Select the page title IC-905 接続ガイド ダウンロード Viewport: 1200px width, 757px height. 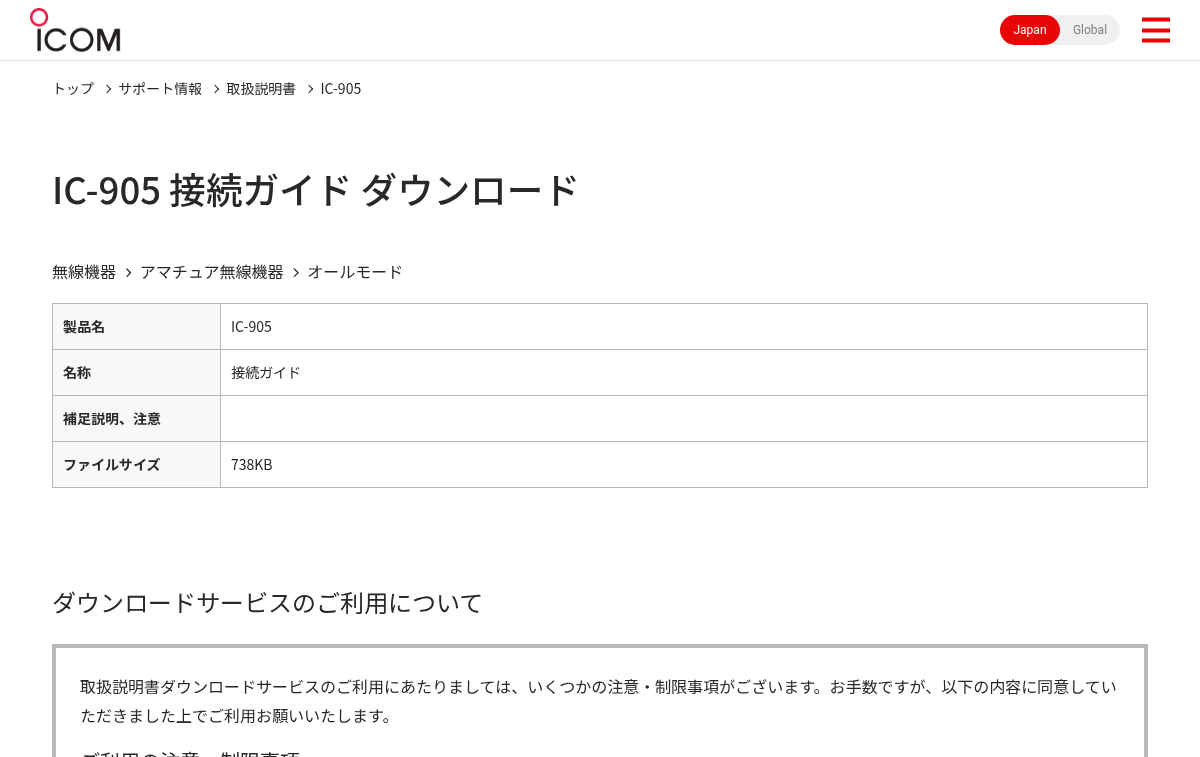[315, 190]
